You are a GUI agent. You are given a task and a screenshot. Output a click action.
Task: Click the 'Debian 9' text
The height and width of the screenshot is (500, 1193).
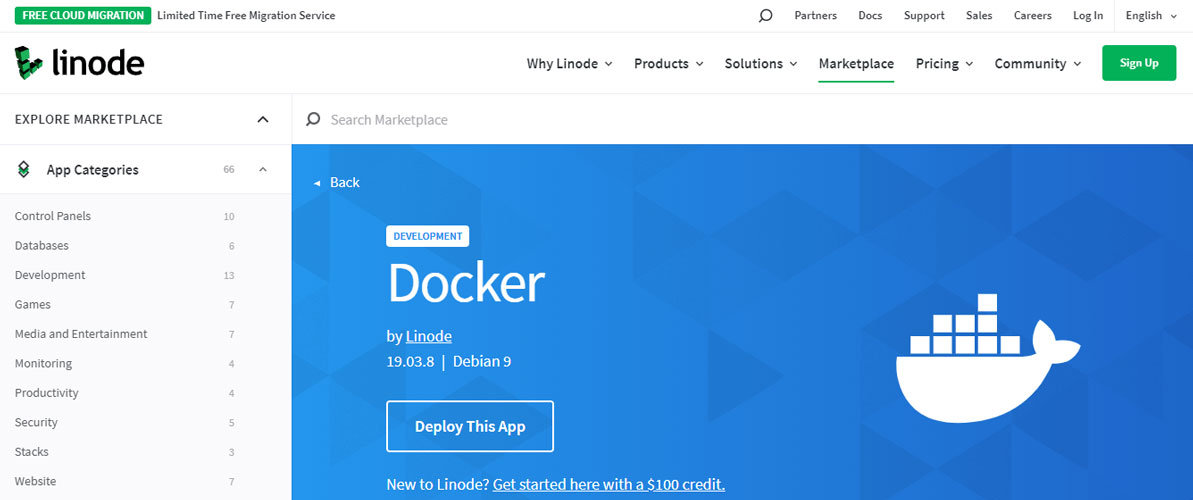[482, 361]
